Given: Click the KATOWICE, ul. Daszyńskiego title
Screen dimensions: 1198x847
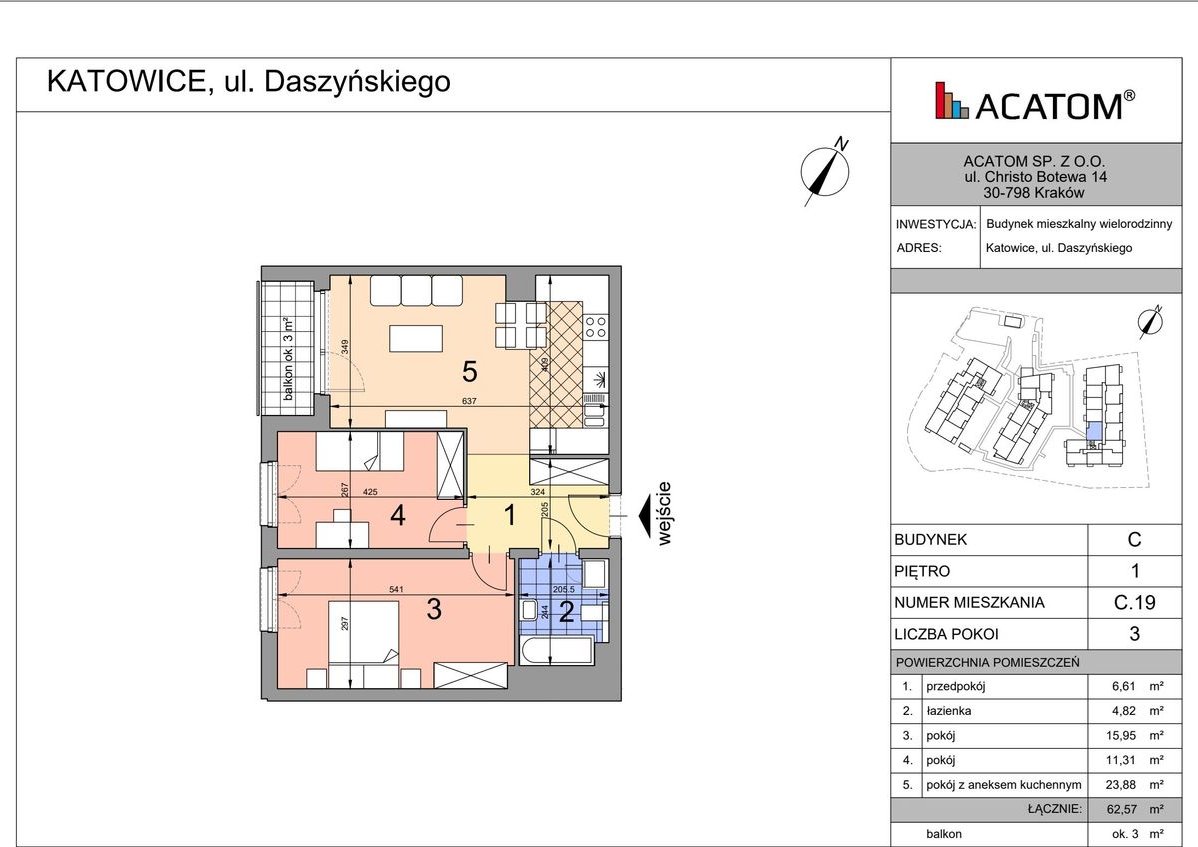Looking at the screenshot, I should click(x=249, y=82).
